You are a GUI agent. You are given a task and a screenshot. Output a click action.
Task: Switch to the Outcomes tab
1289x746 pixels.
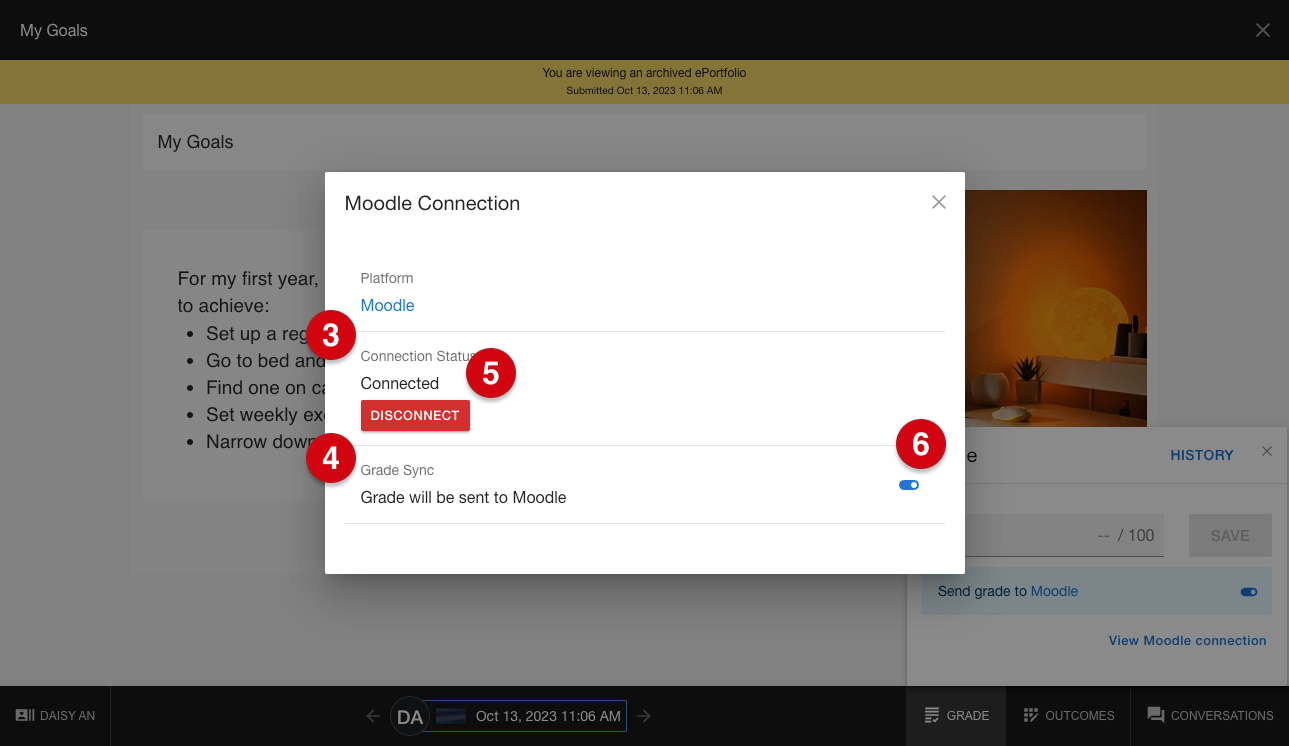pos(1068,716)
